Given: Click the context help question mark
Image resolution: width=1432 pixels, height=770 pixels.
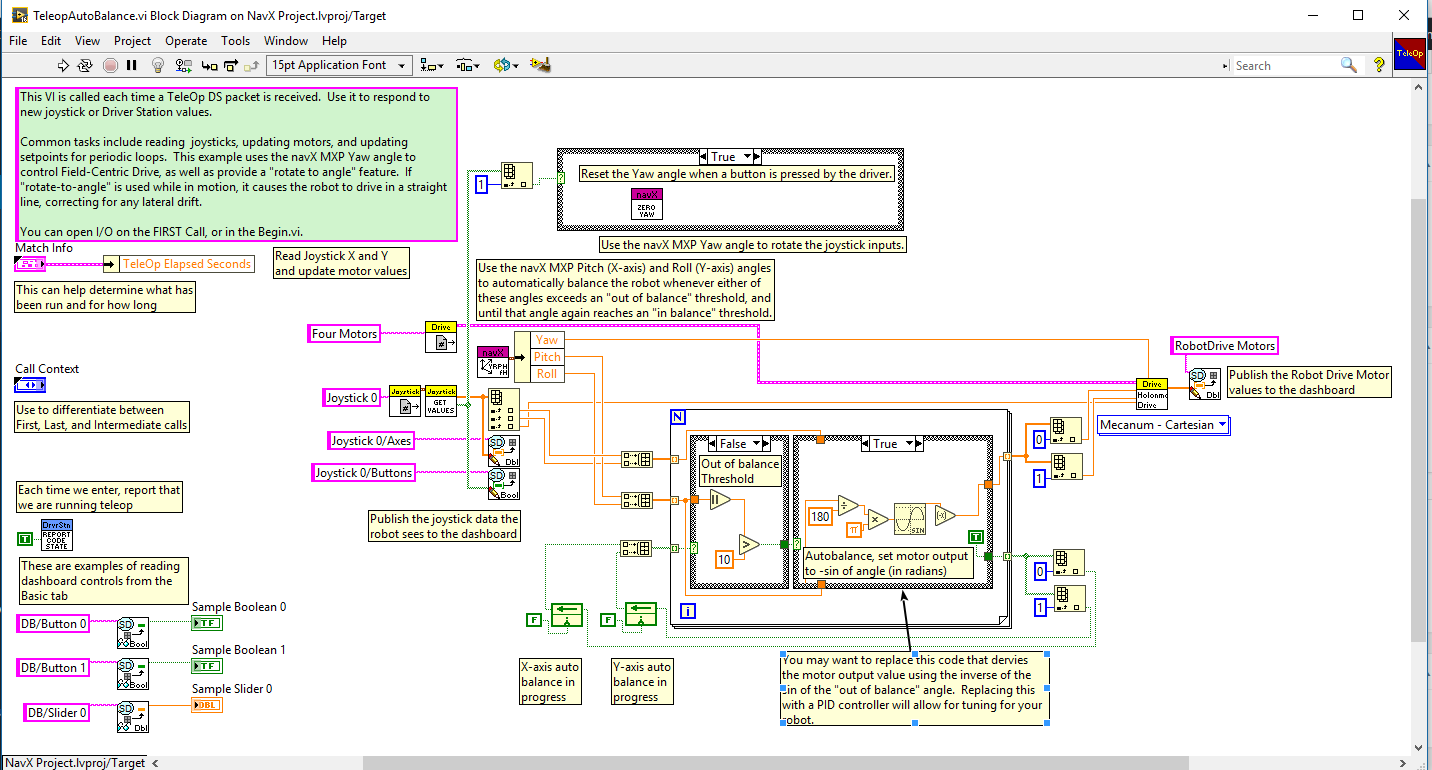Looking at the screenshot, I should (1379, 65).
